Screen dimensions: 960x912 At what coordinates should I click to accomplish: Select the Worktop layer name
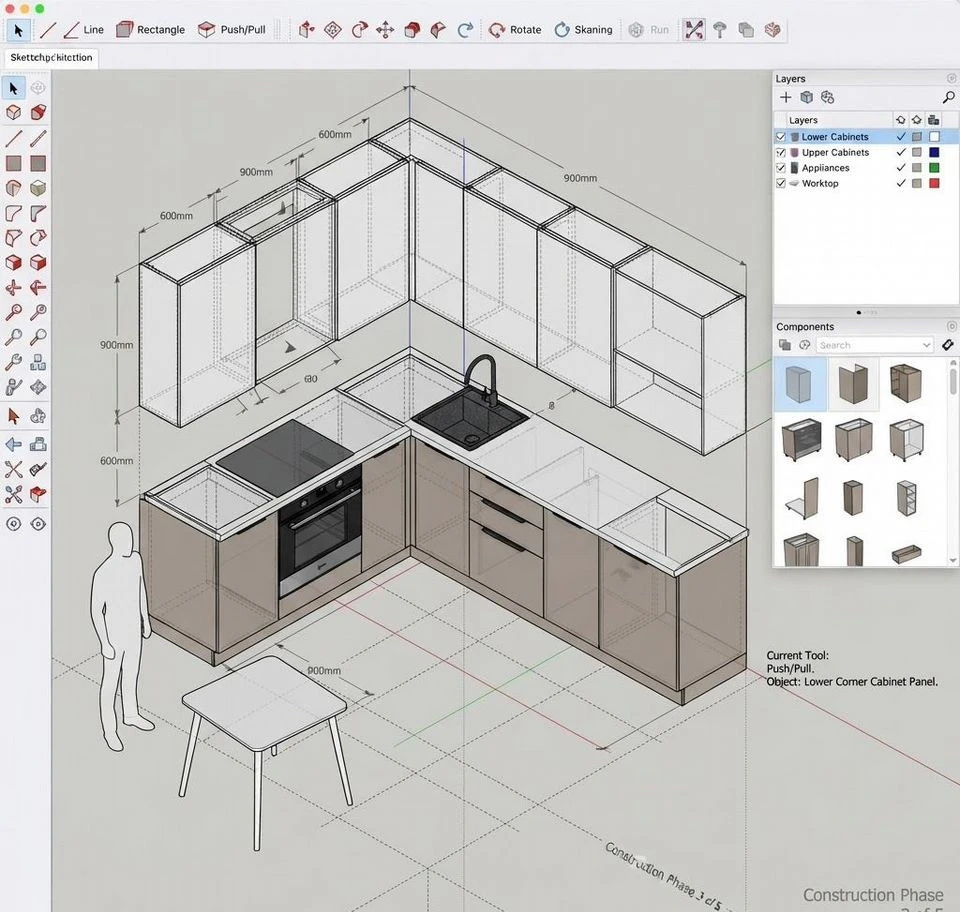[x=820, y=183]
